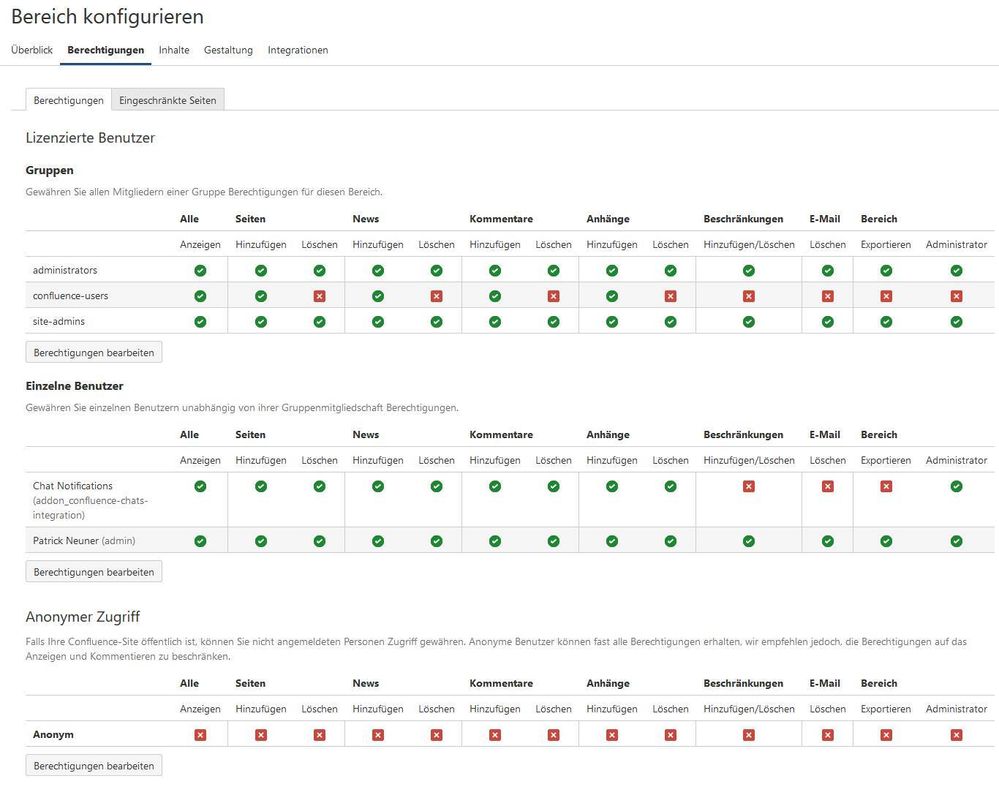
Task: Open the Gestaltung tab
Action: (x=228, y=50)
